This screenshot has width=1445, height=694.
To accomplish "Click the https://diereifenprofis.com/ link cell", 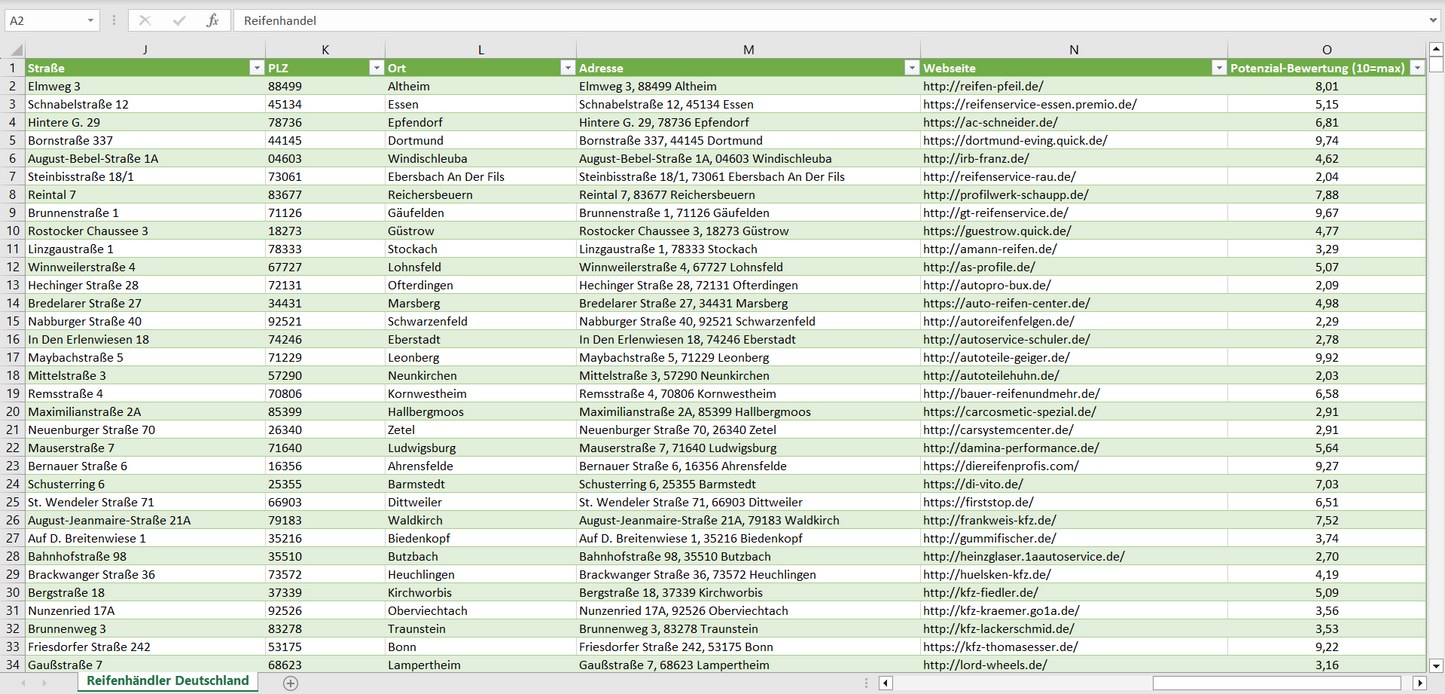I will point(1001,466).
